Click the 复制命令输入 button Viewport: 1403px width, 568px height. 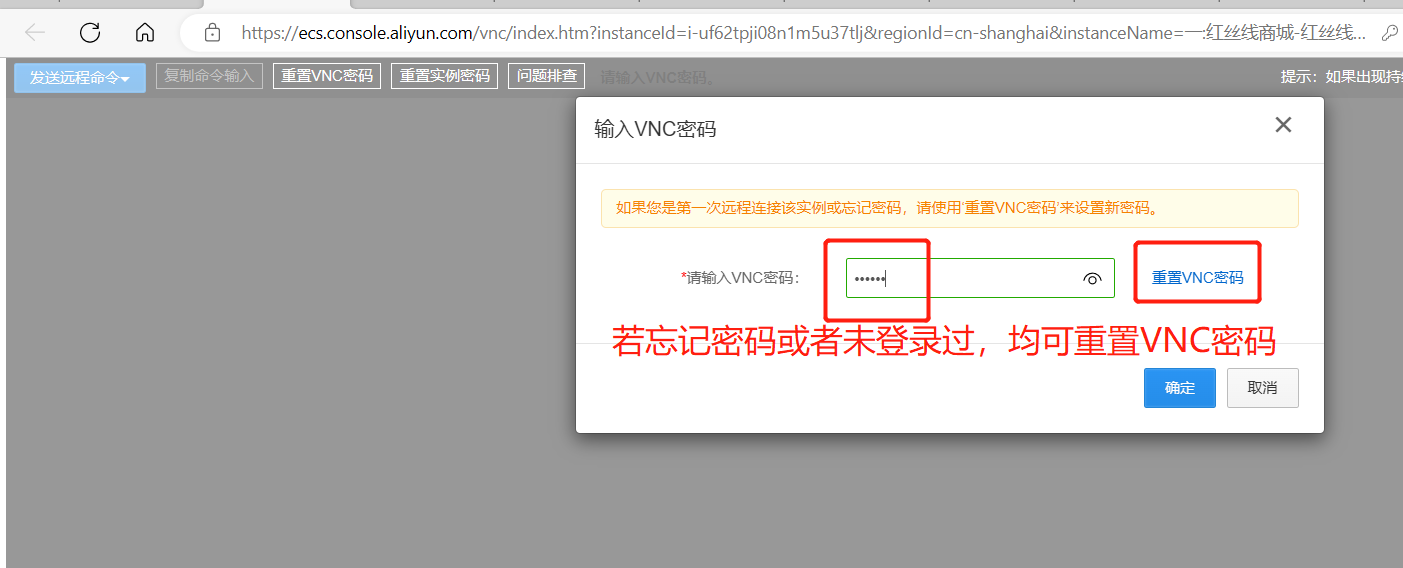tap(209, 76)
